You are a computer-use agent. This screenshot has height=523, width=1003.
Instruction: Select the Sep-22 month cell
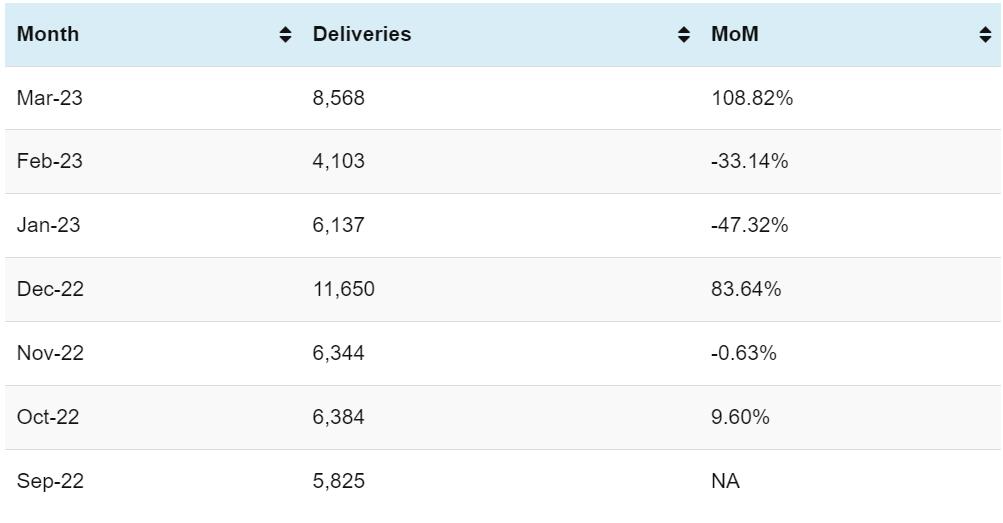(x=51, y=481)
